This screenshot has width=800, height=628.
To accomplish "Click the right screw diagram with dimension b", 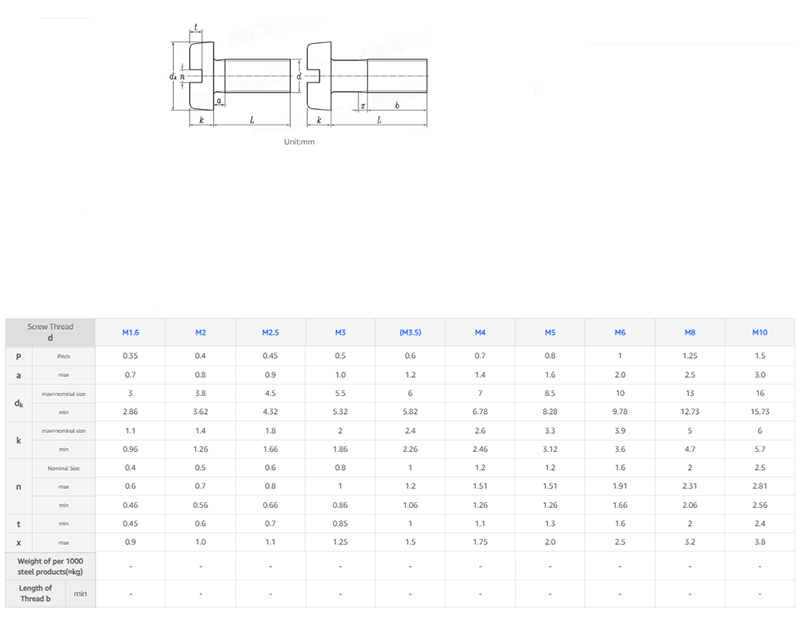I will [x=367, y=78].
